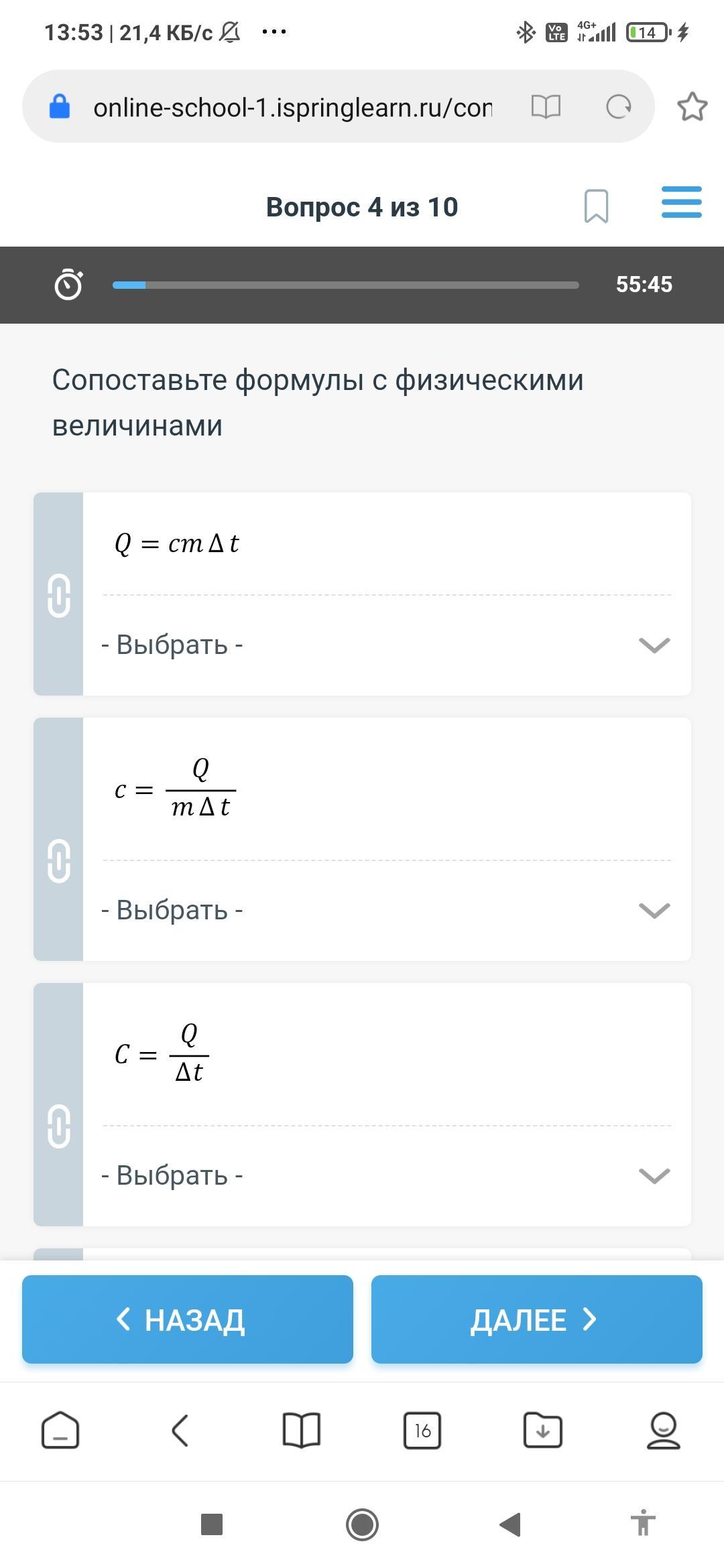Bookmark this question with the flag icon

(x=596, y=206)
